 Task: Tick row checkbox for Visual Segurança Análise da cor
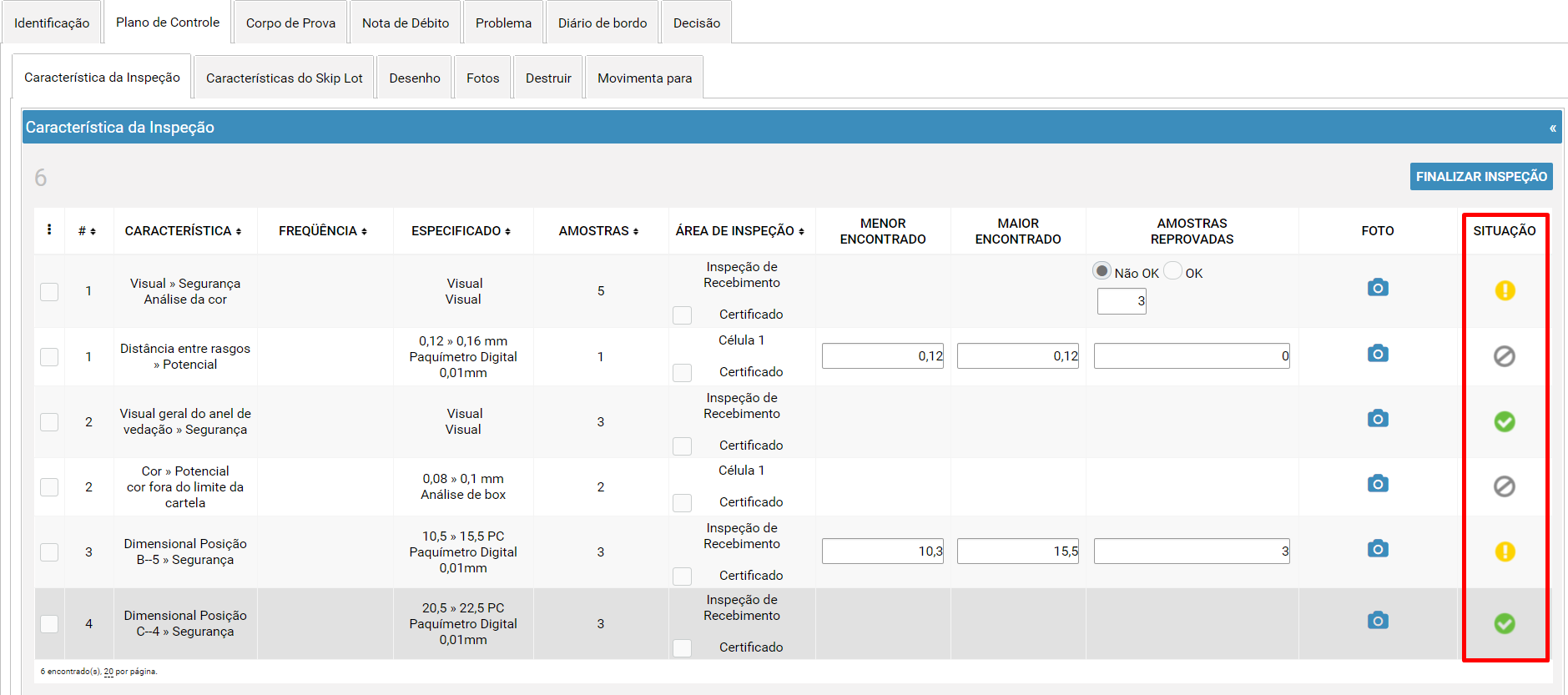pos(49,291)
